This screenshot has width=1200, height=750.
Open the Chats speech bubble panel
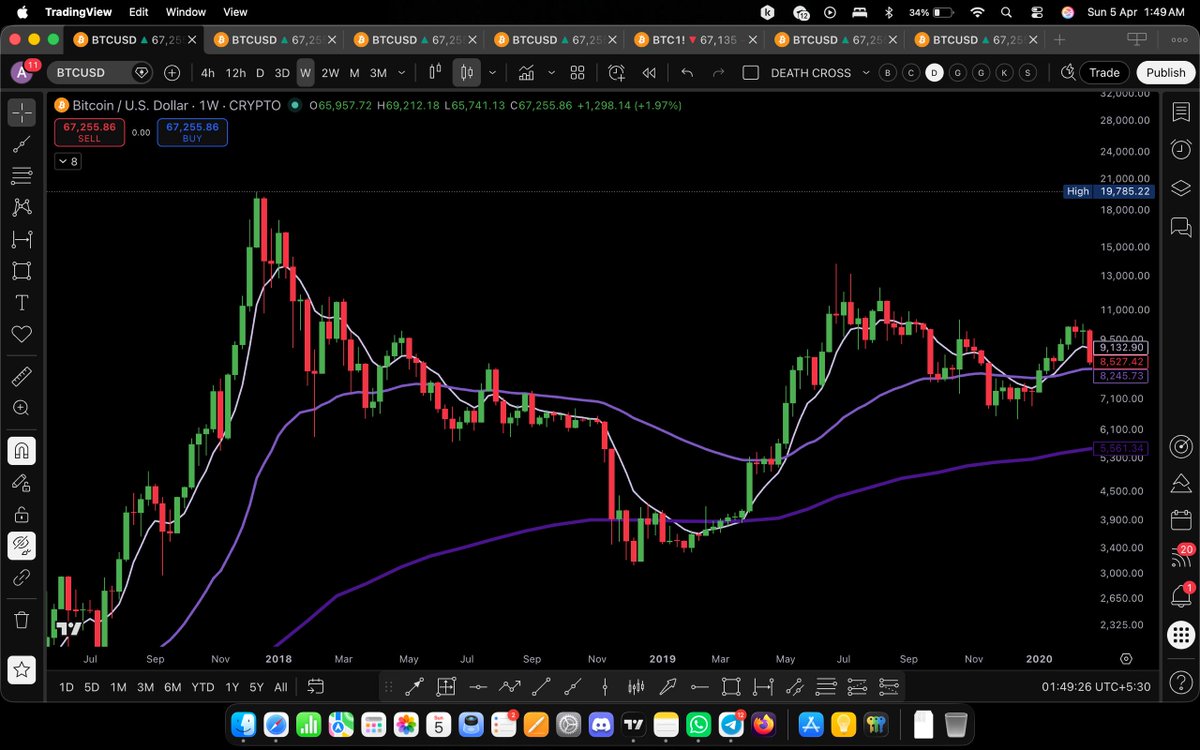(x=1181, y=227)
